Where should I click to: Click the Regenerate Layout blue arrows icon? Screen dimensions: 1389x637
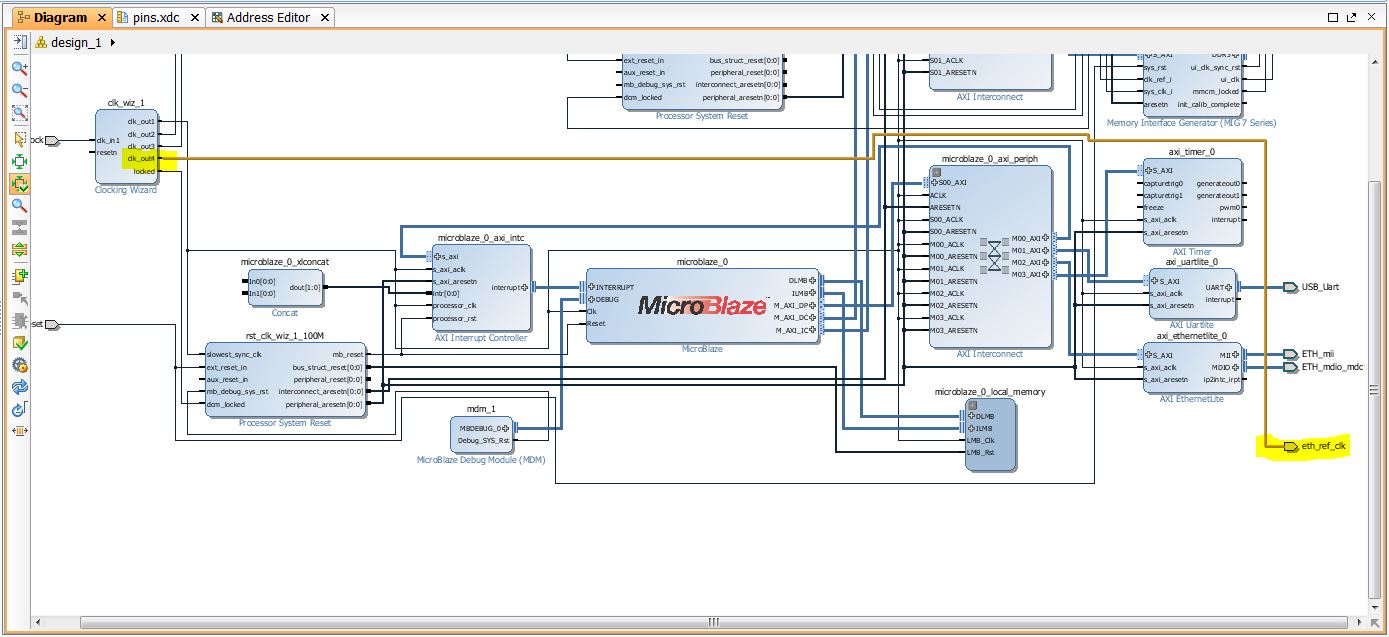(19, 387)
